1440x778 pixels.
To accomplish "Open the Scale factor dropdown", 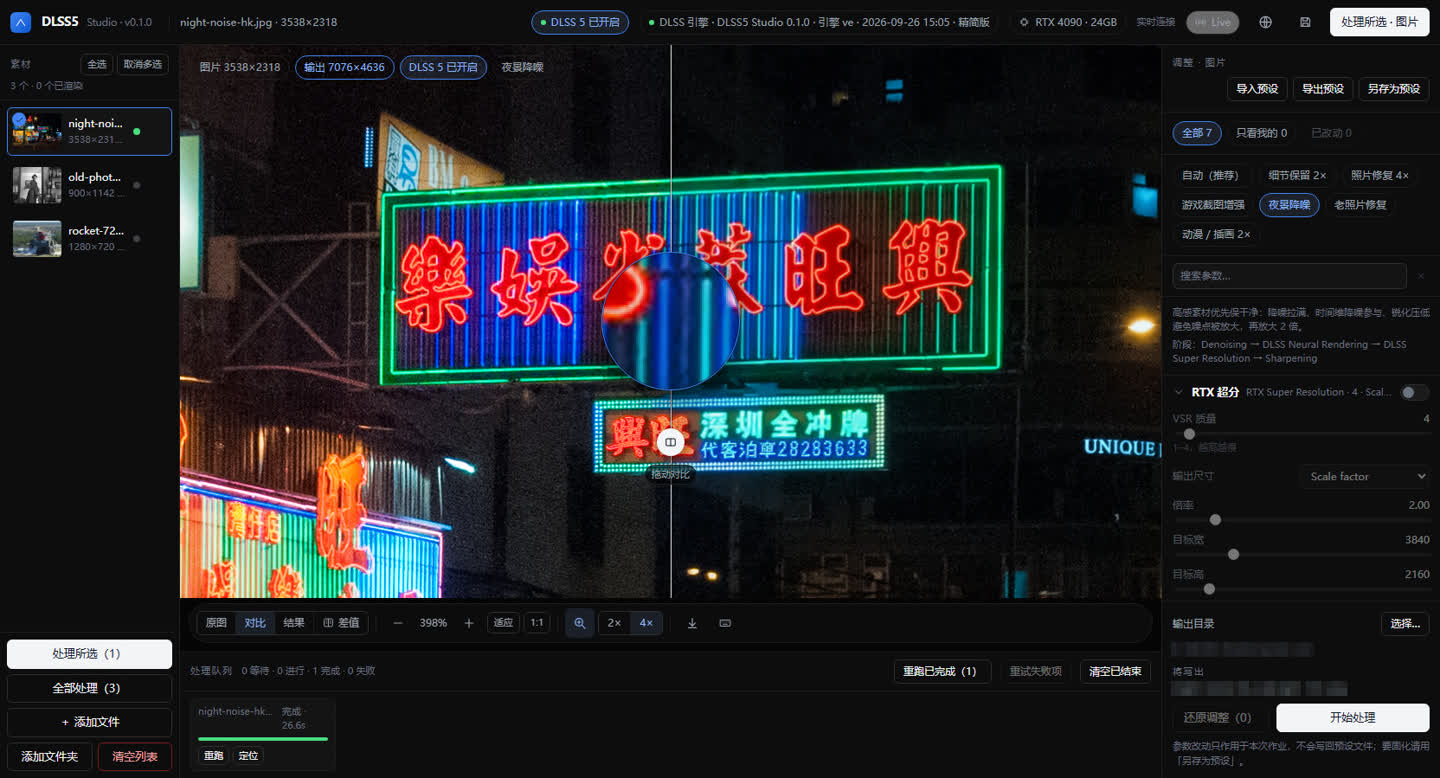I will pyautogui.click(x=1364, y=476).
